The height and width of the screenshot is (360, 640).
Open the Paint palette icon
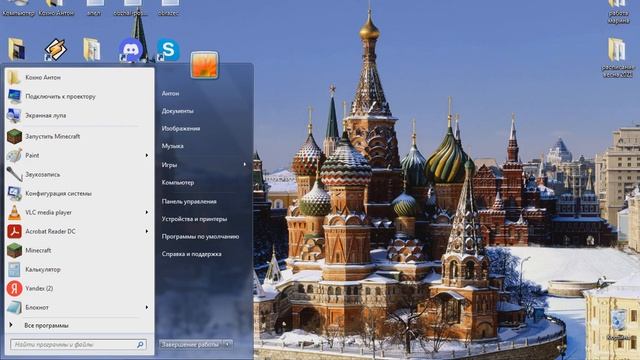coord(14,156)
